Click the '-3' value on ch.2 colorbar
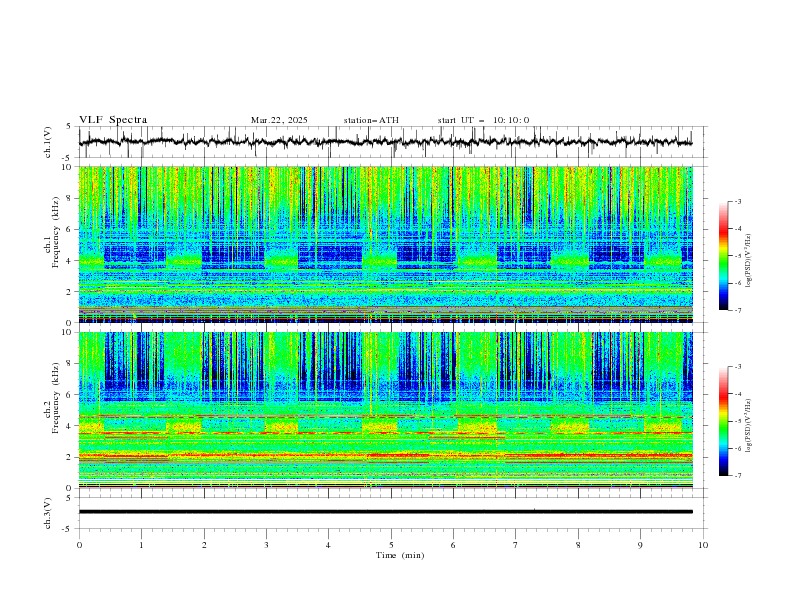Image resolution: width=792 pixels, height=612 pixels. click(737, 367)
